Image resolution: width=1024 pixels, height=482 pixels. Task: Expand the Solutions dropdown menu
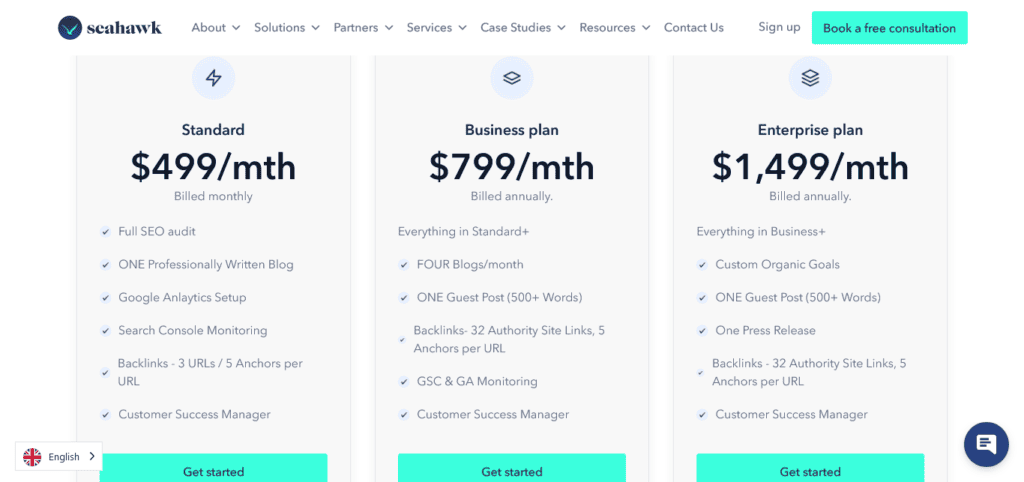tap(286, 28)
